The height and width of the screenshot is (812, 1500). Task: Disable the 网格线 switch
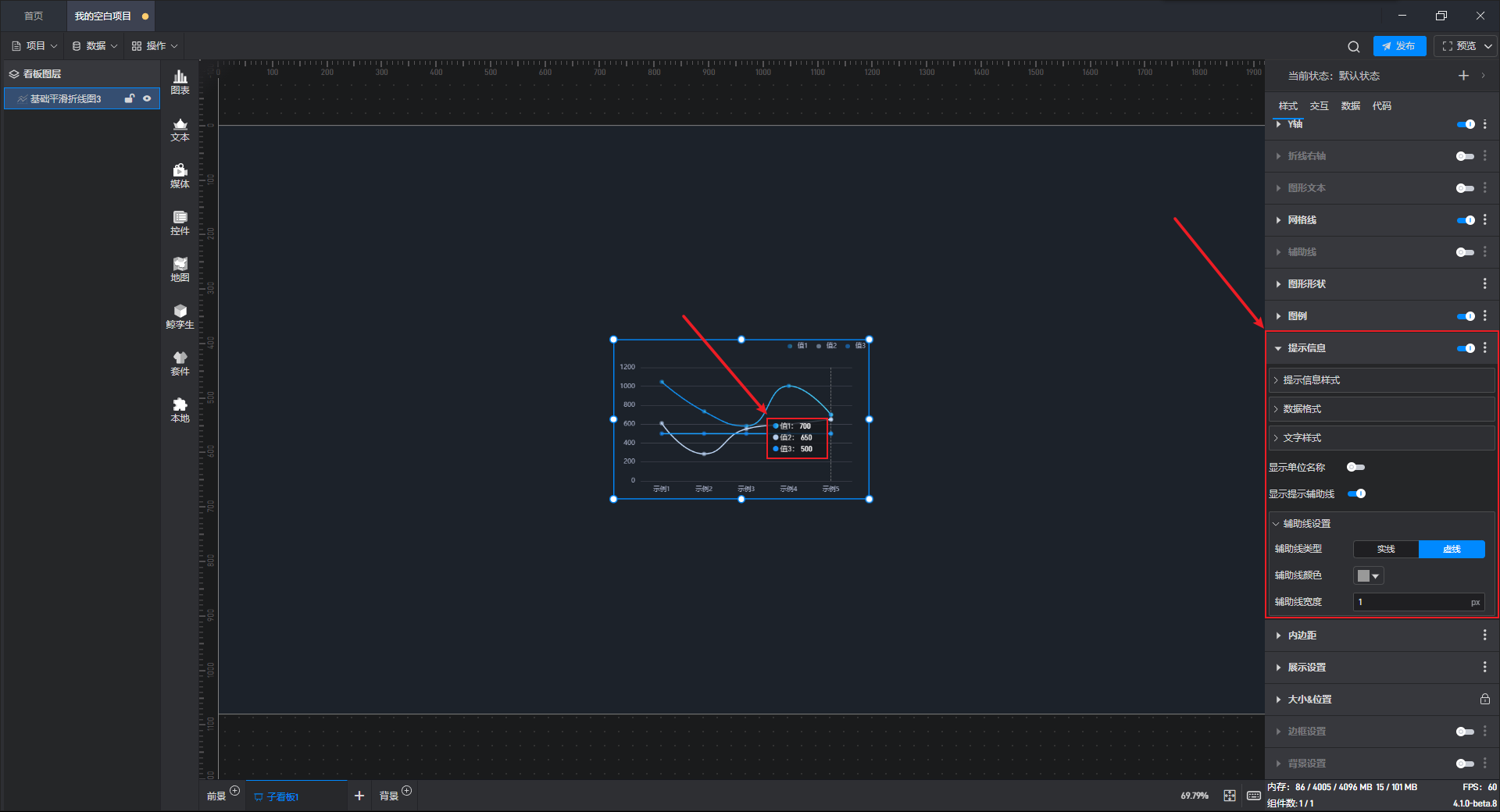tap(1466, 220)
